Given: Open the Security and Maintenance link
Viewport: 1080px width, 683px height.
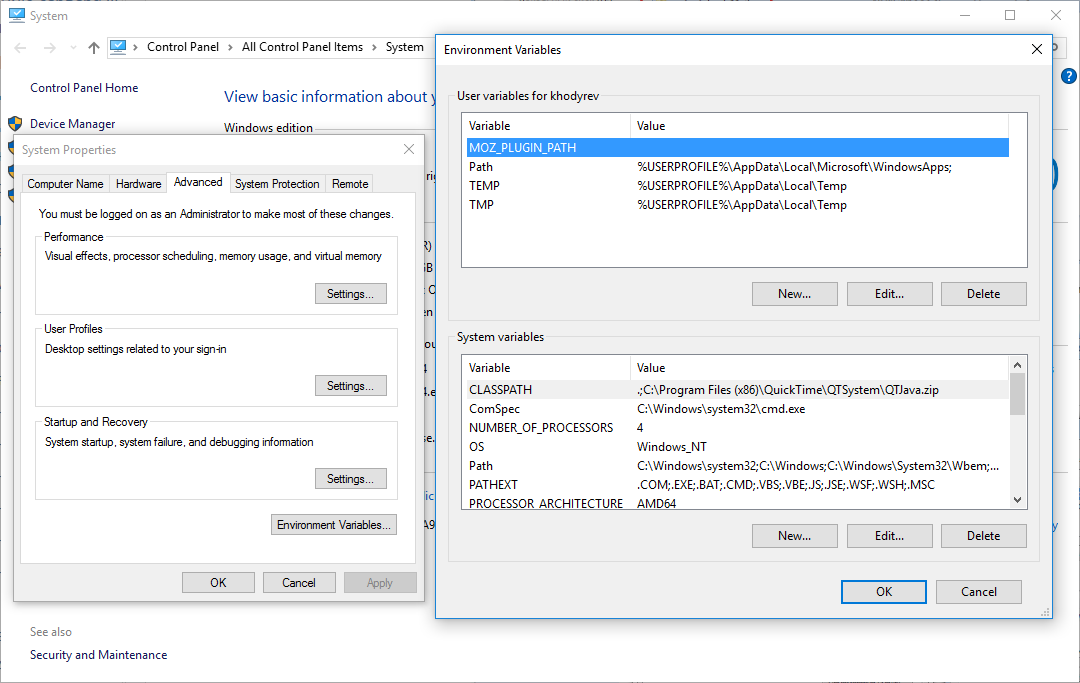Looking at the screenshot, I should (x=98, y=655).
